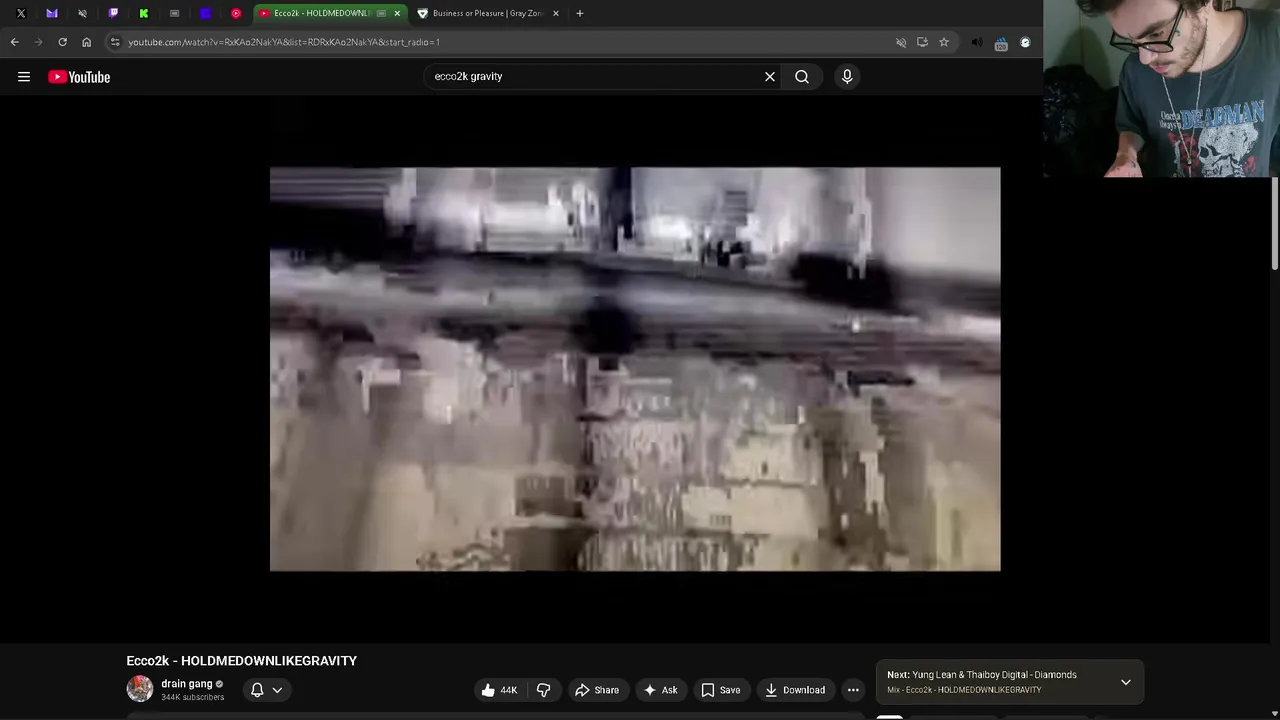Close the Business or Pleasure tab

556,13
